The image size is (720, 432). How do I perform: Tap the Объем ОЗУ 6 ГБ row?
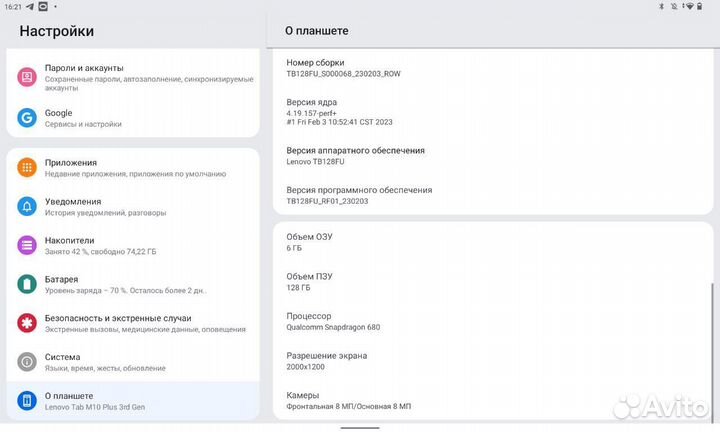pos(310,241)
